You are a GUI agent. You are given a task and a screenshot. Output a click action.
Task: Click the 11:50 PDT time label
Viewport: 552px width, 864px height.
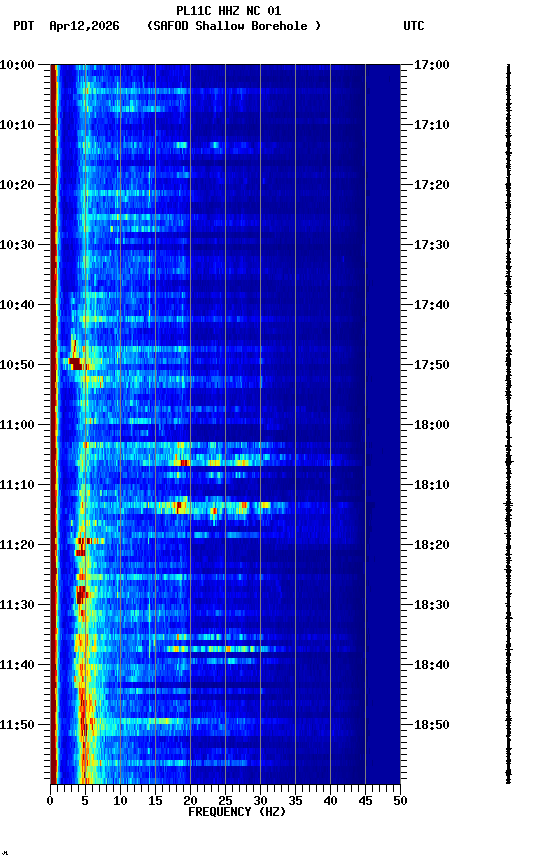pyautogui.click(x=17, y=726)
